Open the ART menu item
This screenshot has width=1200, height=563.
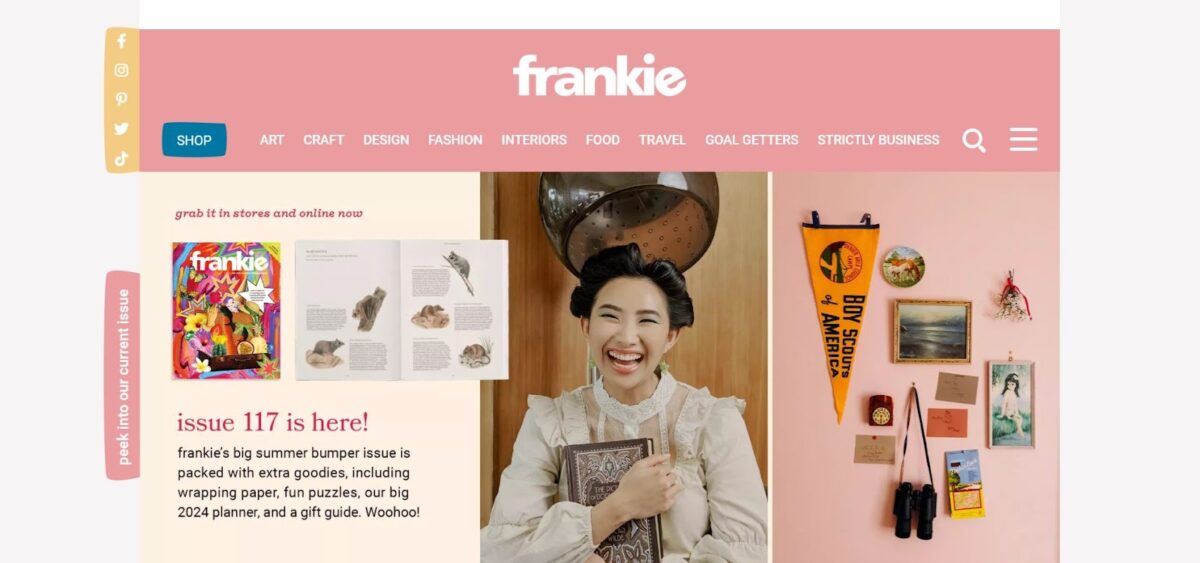coord(272,140)
